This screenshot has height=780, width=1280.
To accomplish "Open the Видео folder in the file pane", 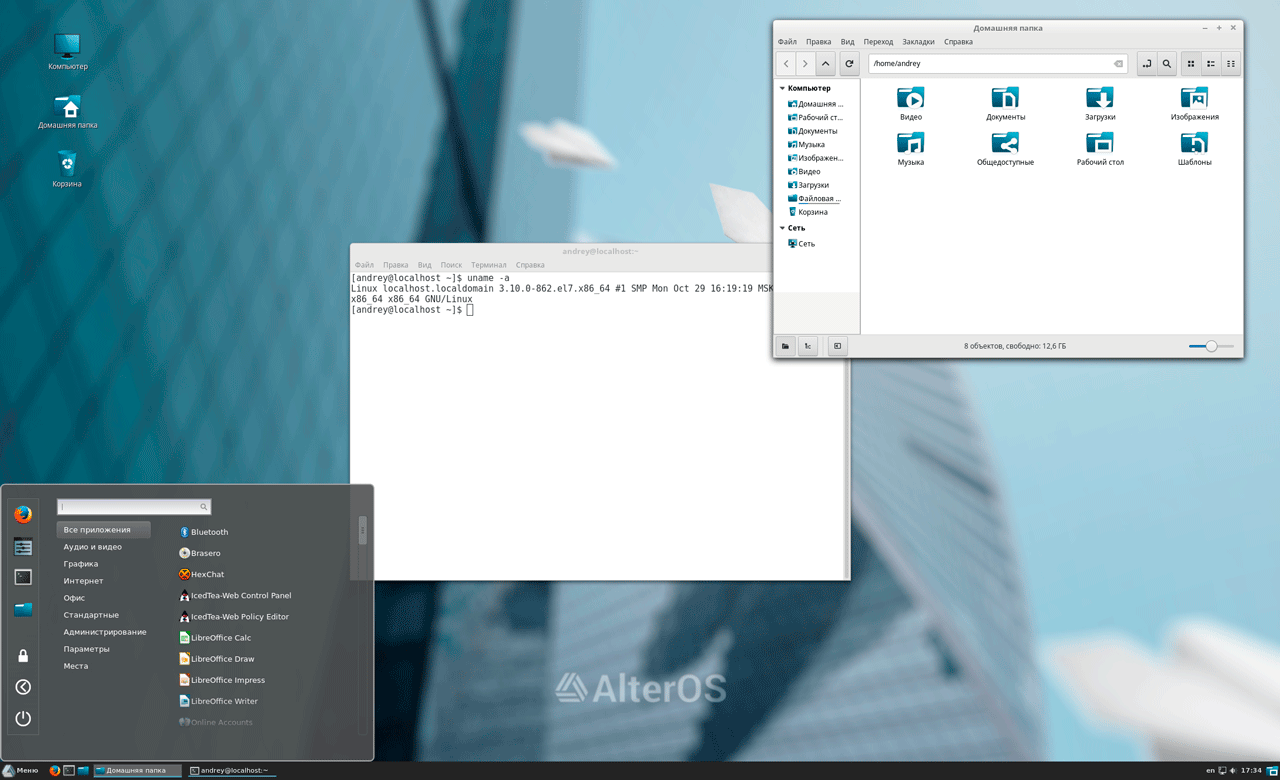I will 911,104.
